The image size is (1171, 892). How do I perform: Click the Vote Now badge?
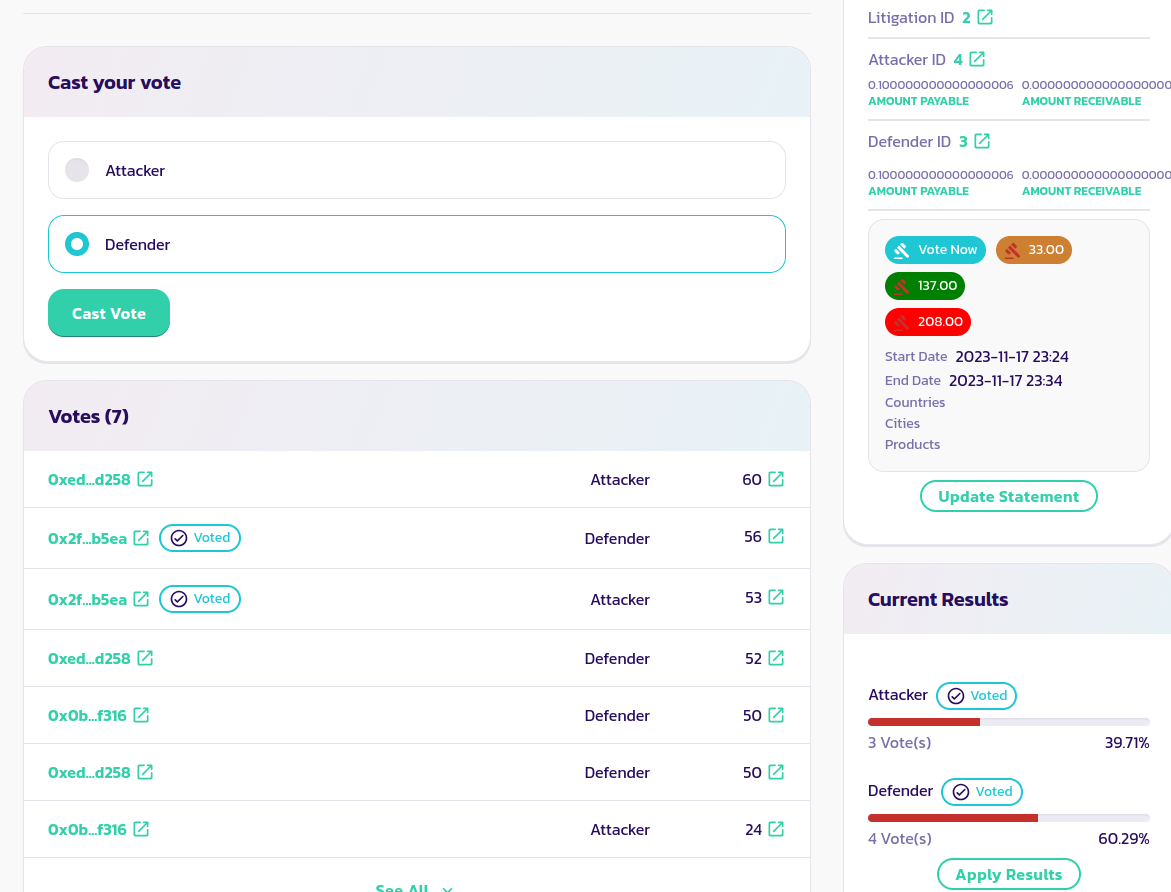(935, 250)
